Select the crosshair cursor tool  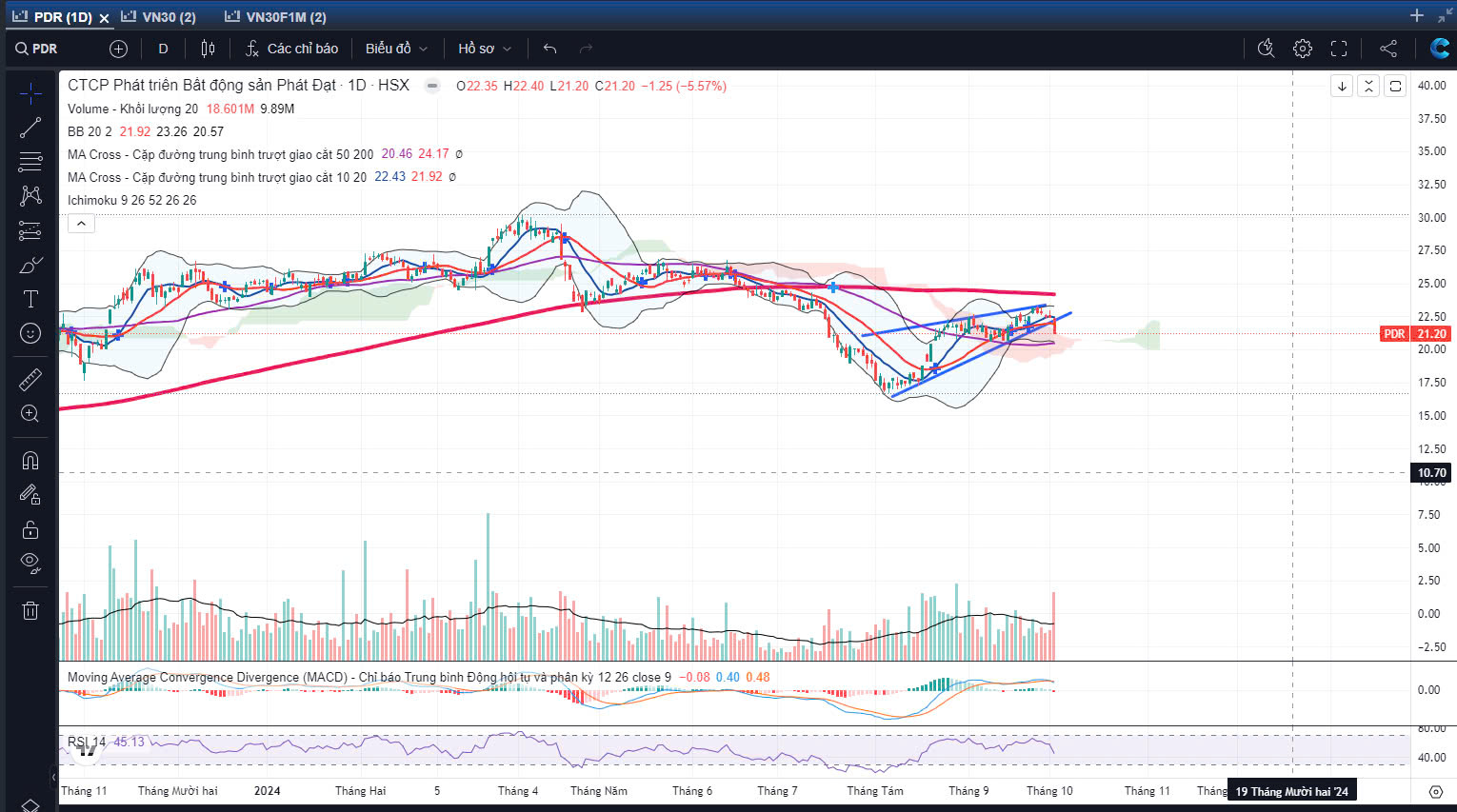click(30, 93)
